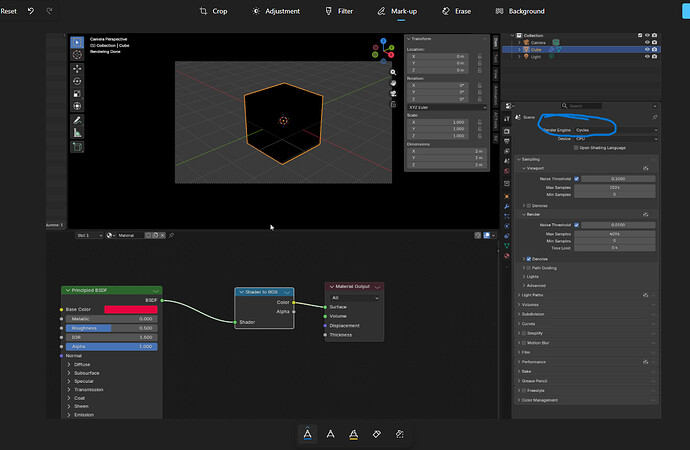The width and height of the screenshot is (690, 450).
Task: Click the Reset button
Action: pos(8,11)
